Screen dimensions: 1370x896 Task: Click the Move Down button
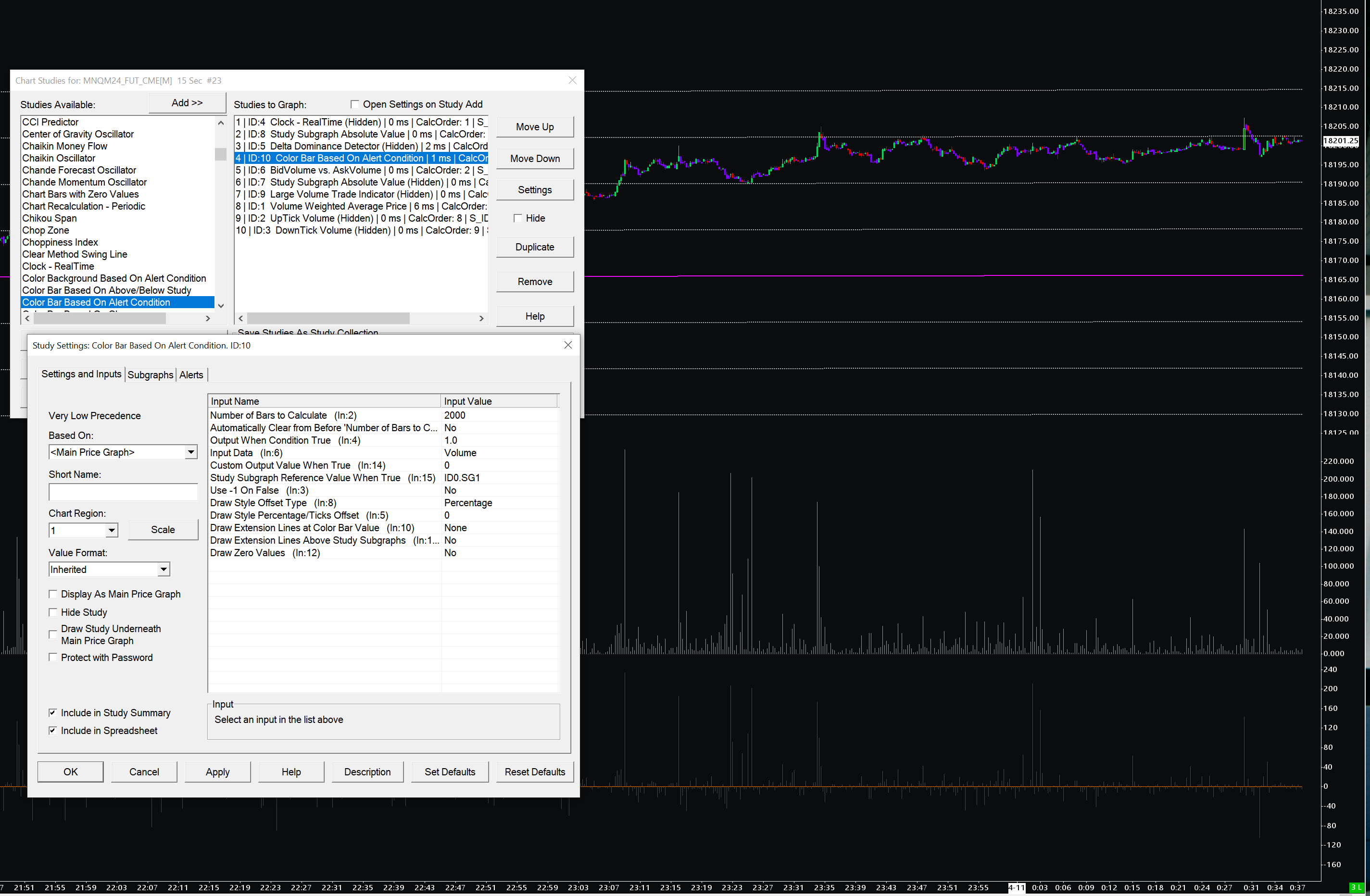tap(534, 159)
